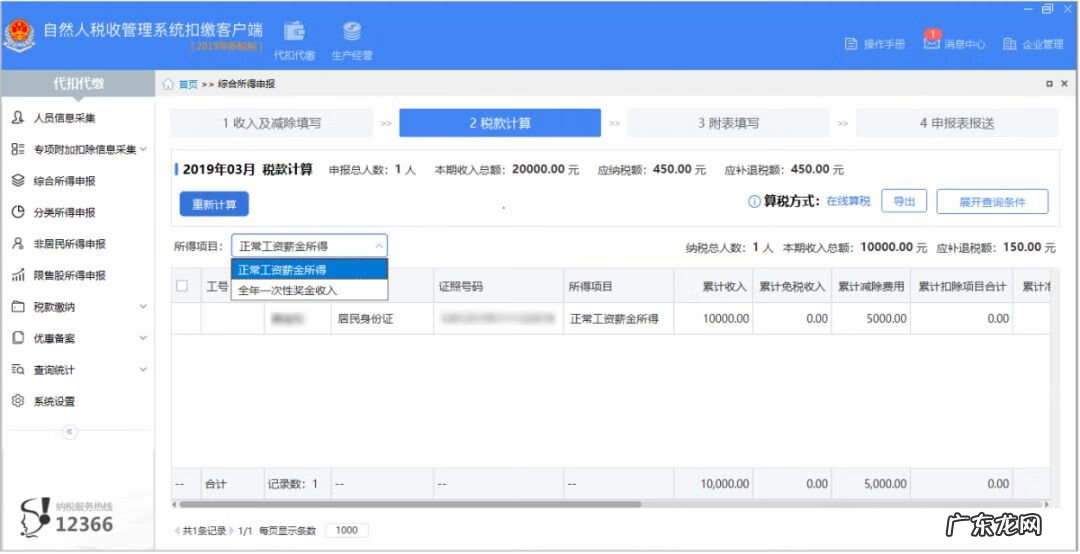Click the 税款缴纳 folder icon
Screen dimensions: 1080x554
[19, 307]
